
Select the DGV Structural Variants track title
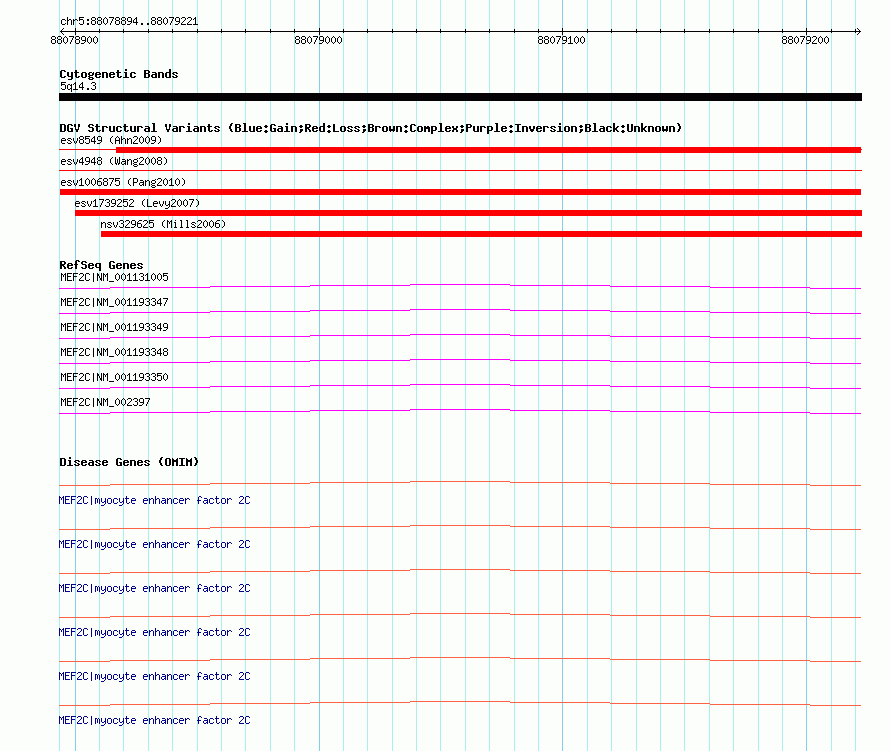pyautogui.click(x=371, y=128)
